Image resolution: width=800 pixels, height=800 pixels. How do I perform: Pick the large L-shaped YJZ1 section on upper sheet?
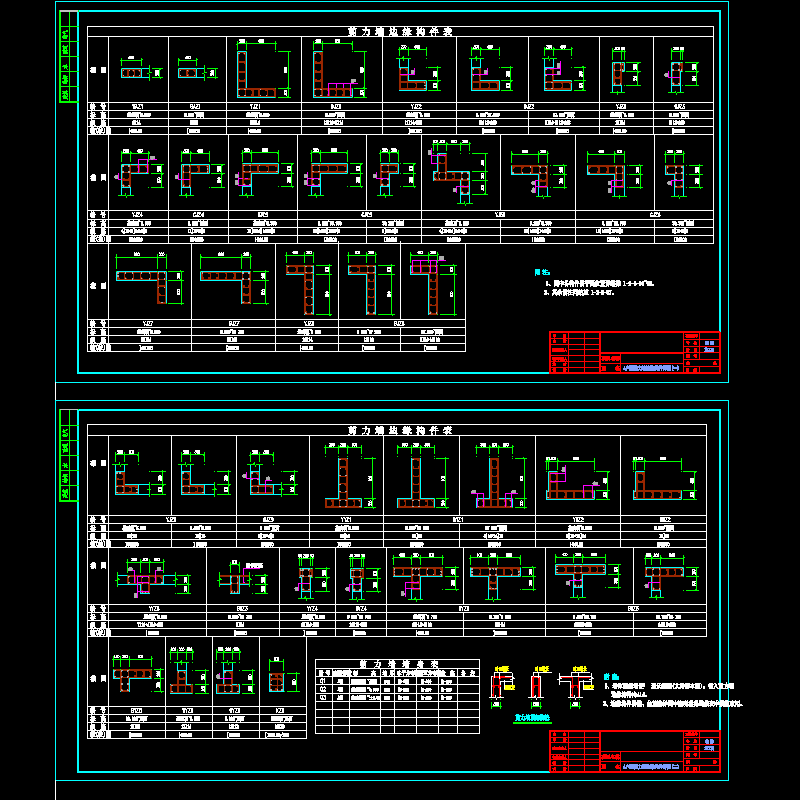click(255, 73)
